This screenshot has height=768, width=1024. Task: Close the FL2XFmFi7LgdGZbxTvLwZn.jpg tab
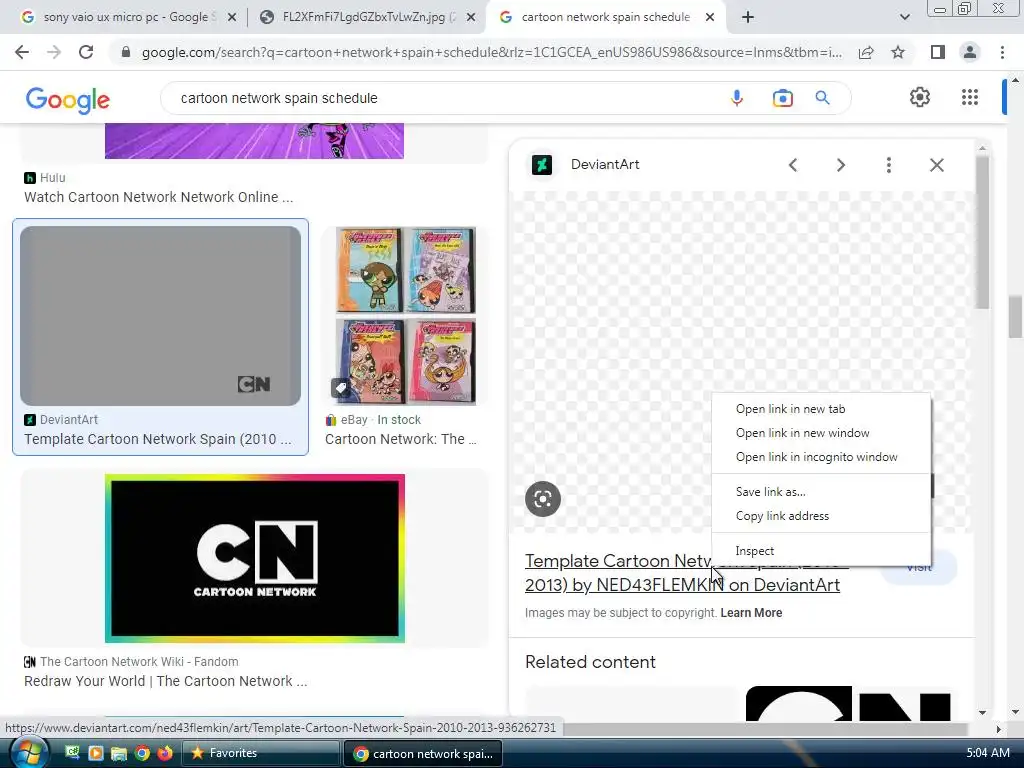tap(470, 18)
